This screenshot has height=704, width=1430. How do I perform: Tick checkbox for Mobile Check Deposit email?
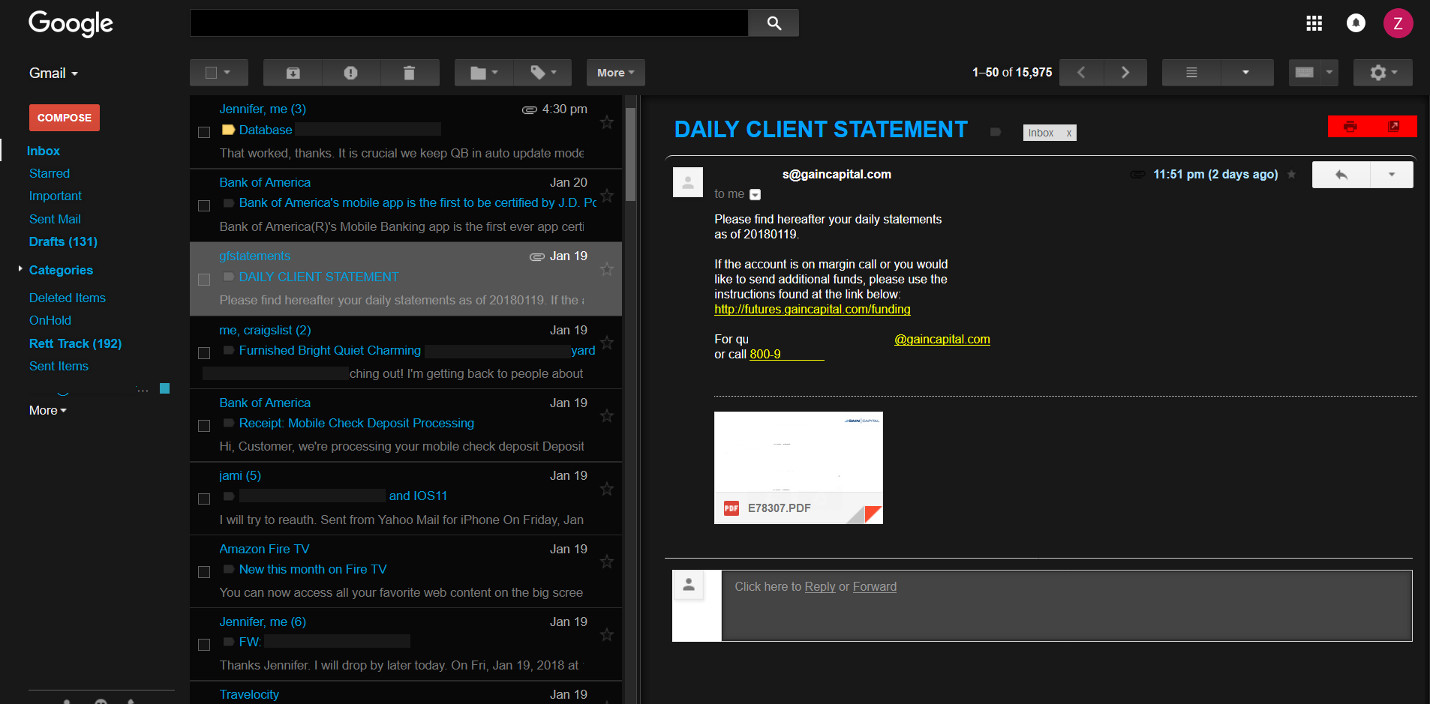[x=204, y=425]
